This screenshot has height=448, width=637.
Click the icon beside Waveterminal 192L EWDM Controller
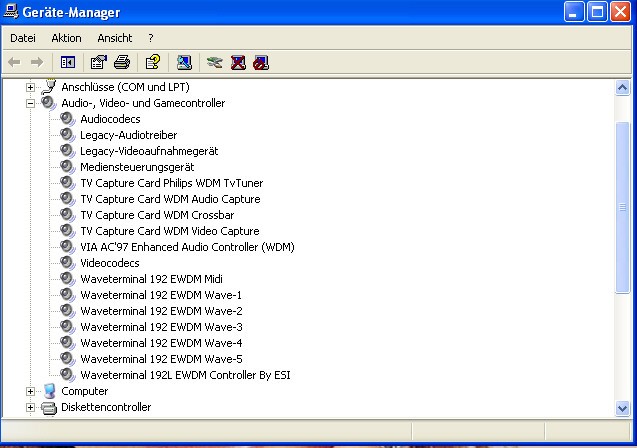click(x=67, y=375)
